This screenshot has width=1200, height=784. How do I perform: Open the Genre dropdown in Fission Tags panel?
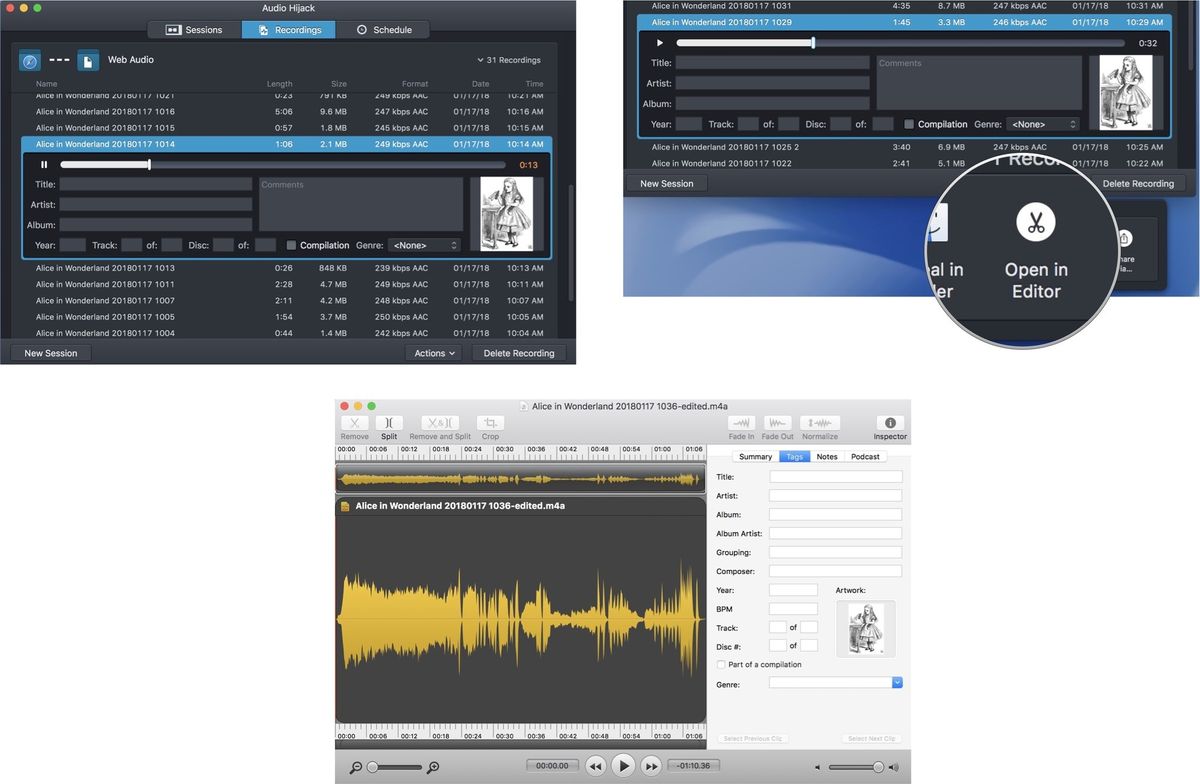896,682
